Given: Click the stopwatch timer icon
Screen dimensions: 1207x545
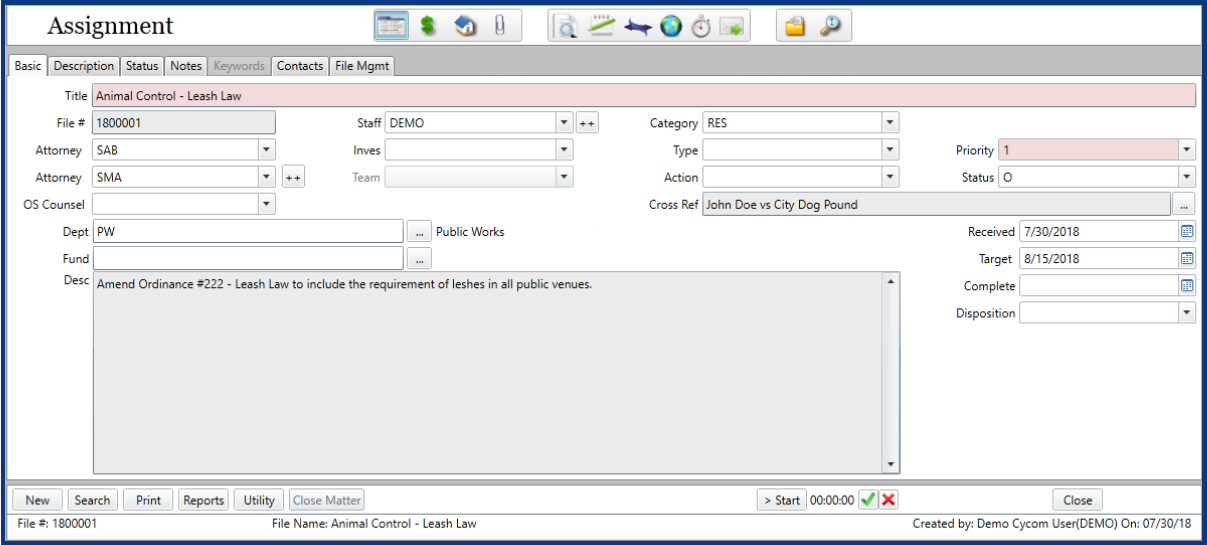Looking at the screenshot, I should coord(701,27).
